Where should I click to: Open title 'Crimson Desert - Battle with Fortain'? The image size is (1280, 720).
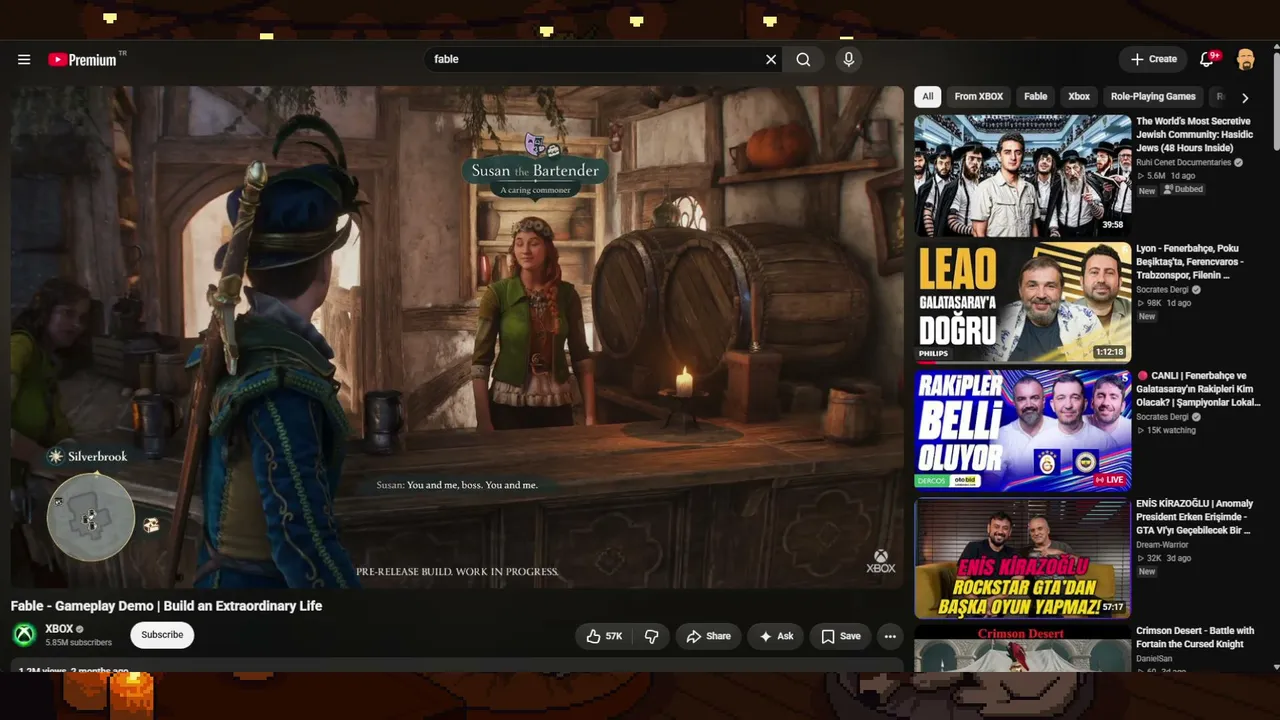[x=1195, y=637]
